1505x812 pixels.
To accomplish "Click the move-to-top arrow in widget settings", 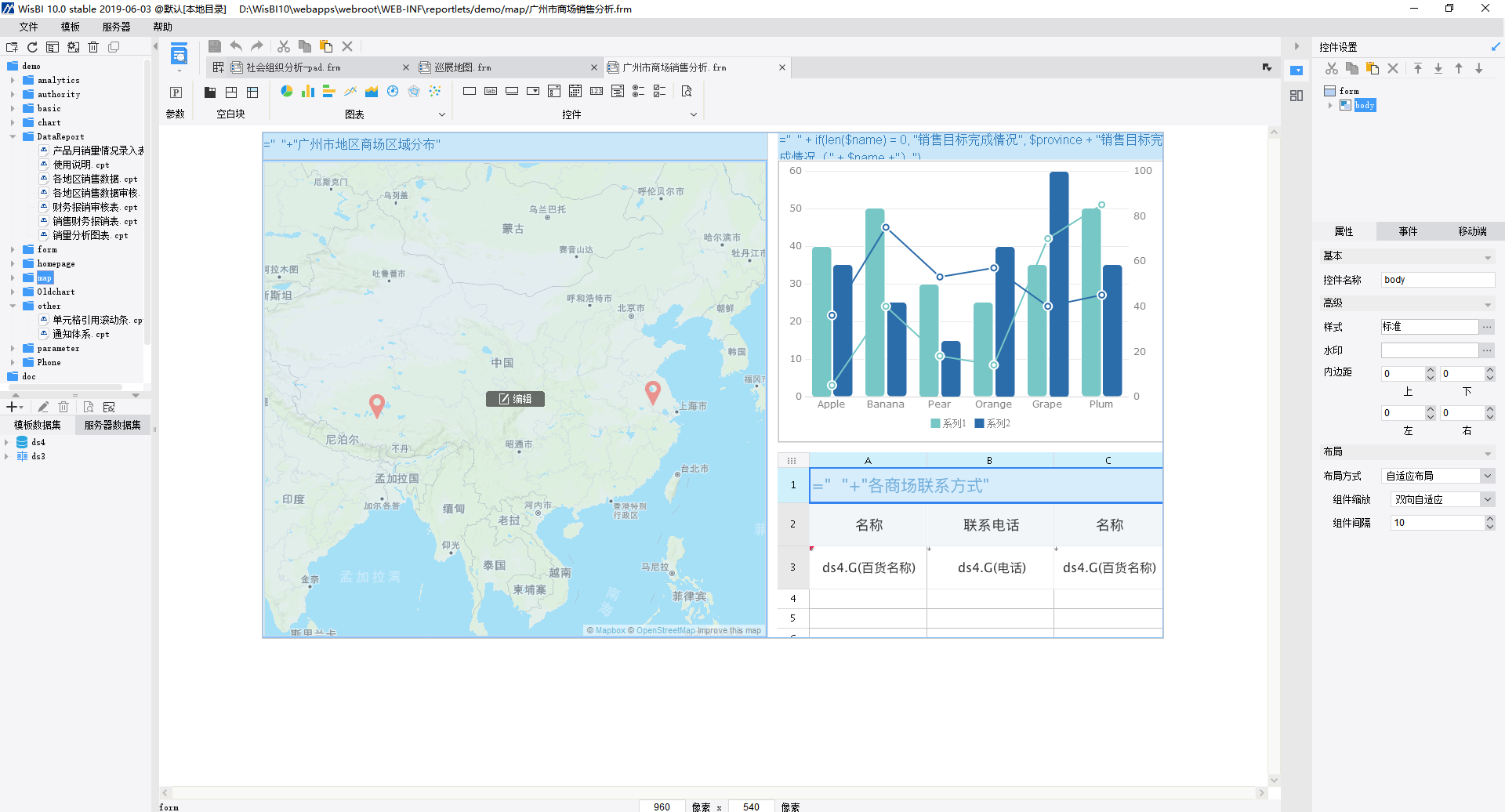I will tap(1418, 69).
